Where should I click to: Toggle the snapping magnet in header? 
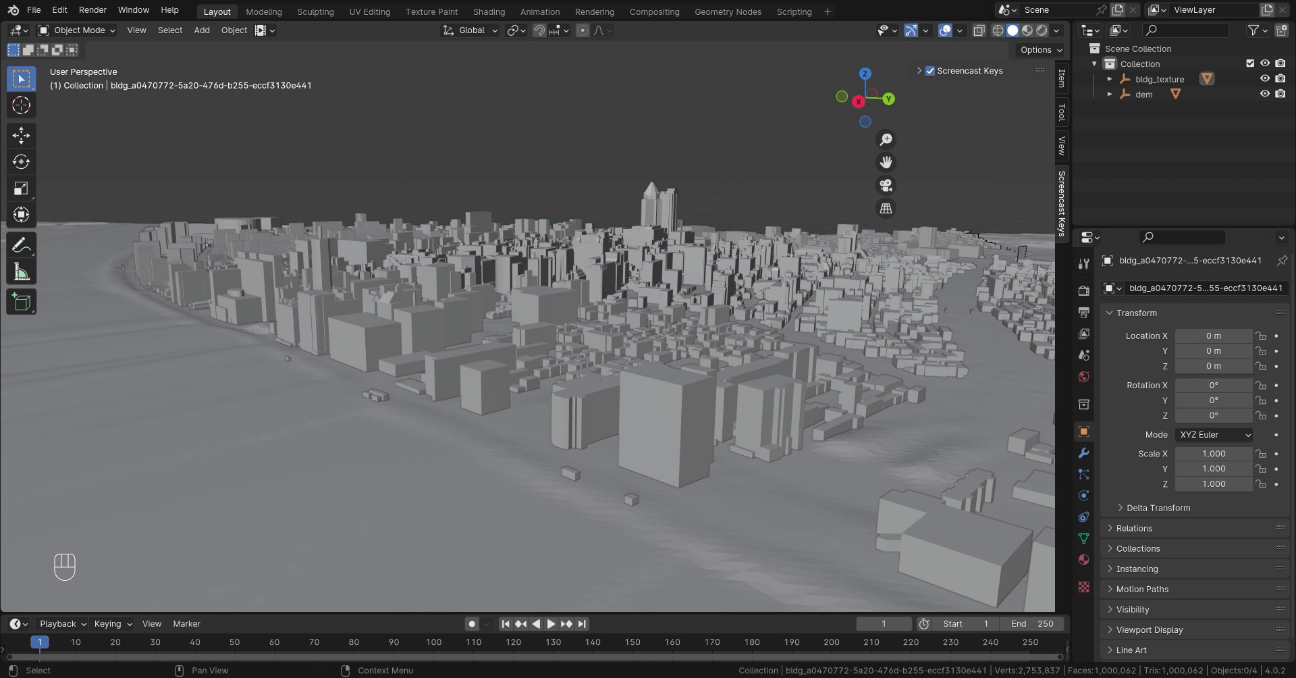tap(539, 30)
